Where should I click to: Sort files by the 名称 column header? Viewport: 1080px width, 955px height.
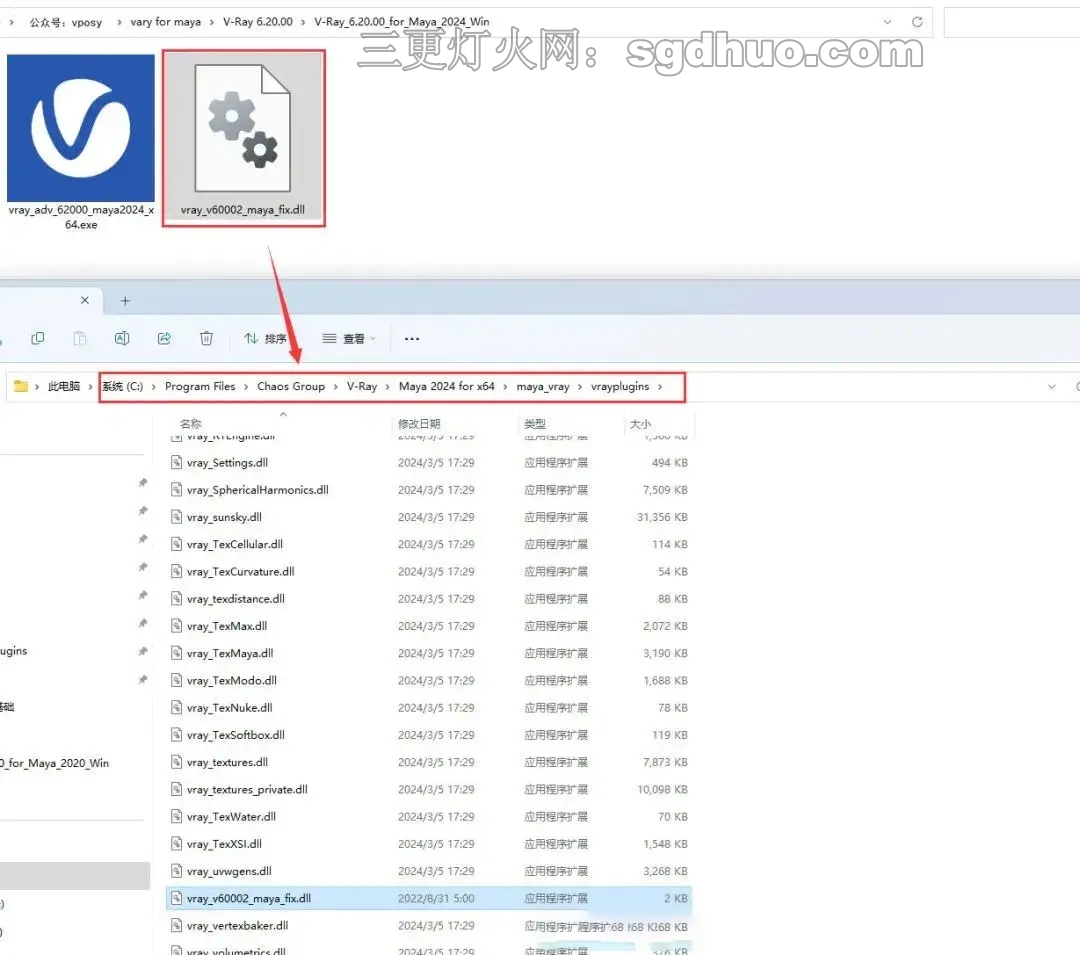coord(190,423)
